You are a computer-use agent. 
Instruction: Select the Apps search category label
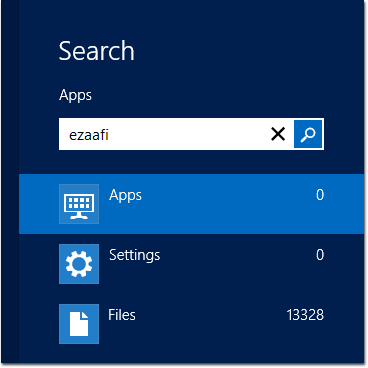pyautogui.click(x=125, y=195)
